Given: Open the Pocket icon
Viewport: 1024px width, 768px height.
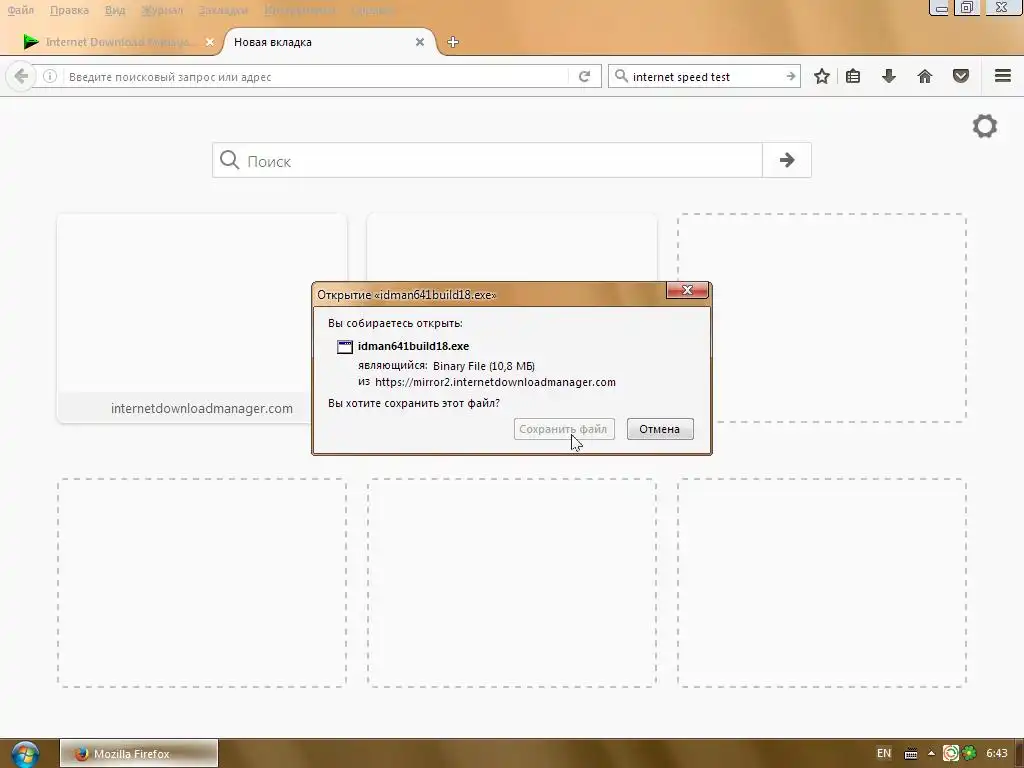Looking at the screenshot, I should point(961,76).
